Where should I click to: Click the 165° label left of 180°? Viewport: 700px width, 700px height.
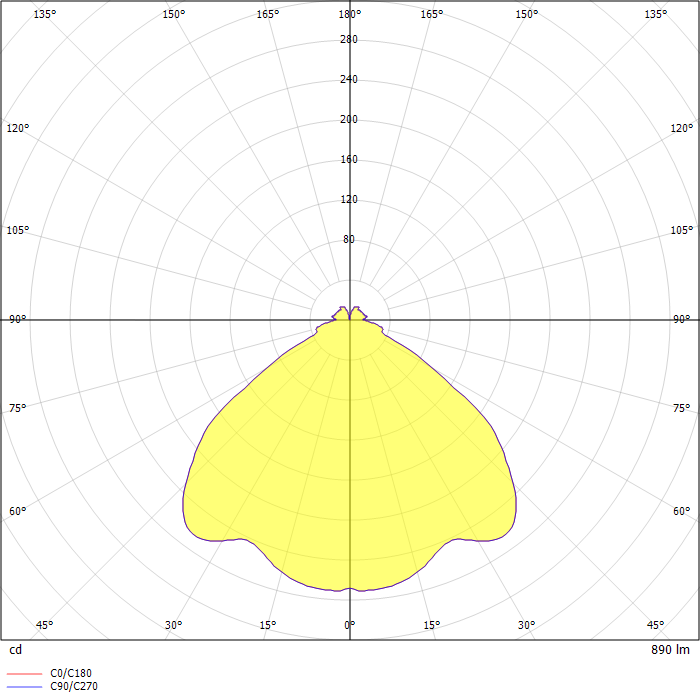[x=267, y=14]
